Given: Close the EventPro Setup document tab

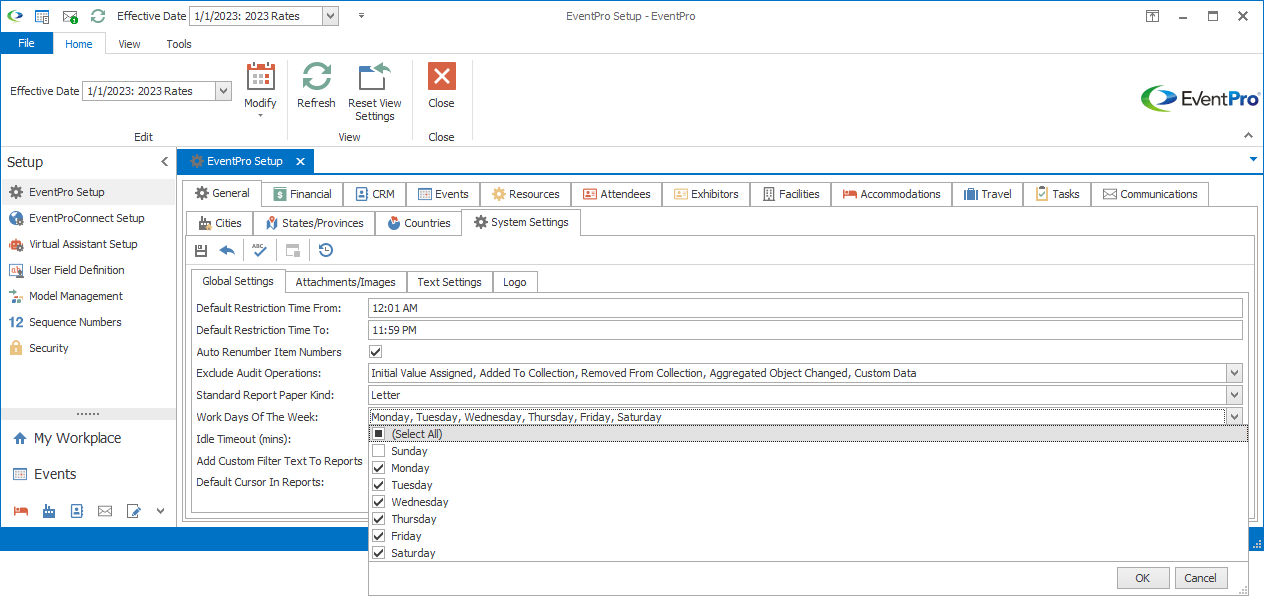Looking at the screenshot, I should coord(299,161).
